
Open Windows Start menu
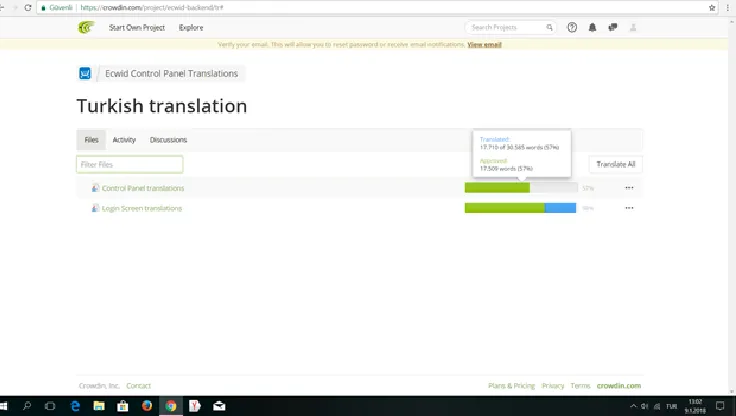click(4, 406)
